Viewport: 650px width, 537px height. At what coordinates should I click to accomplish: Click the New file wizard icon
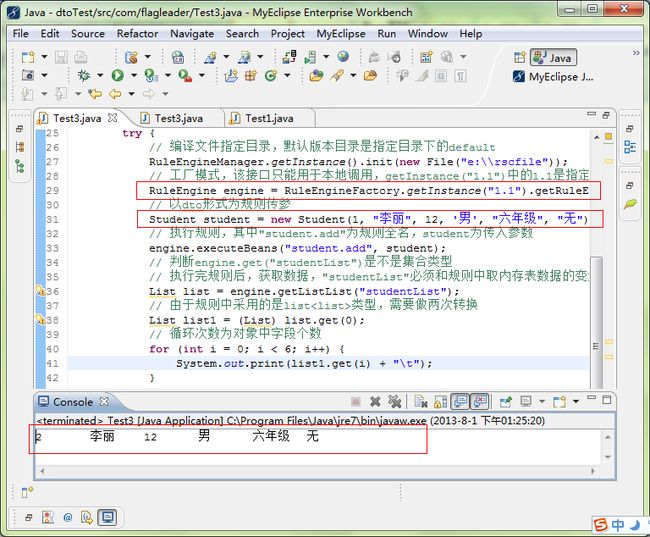click(x=28, y=57)
